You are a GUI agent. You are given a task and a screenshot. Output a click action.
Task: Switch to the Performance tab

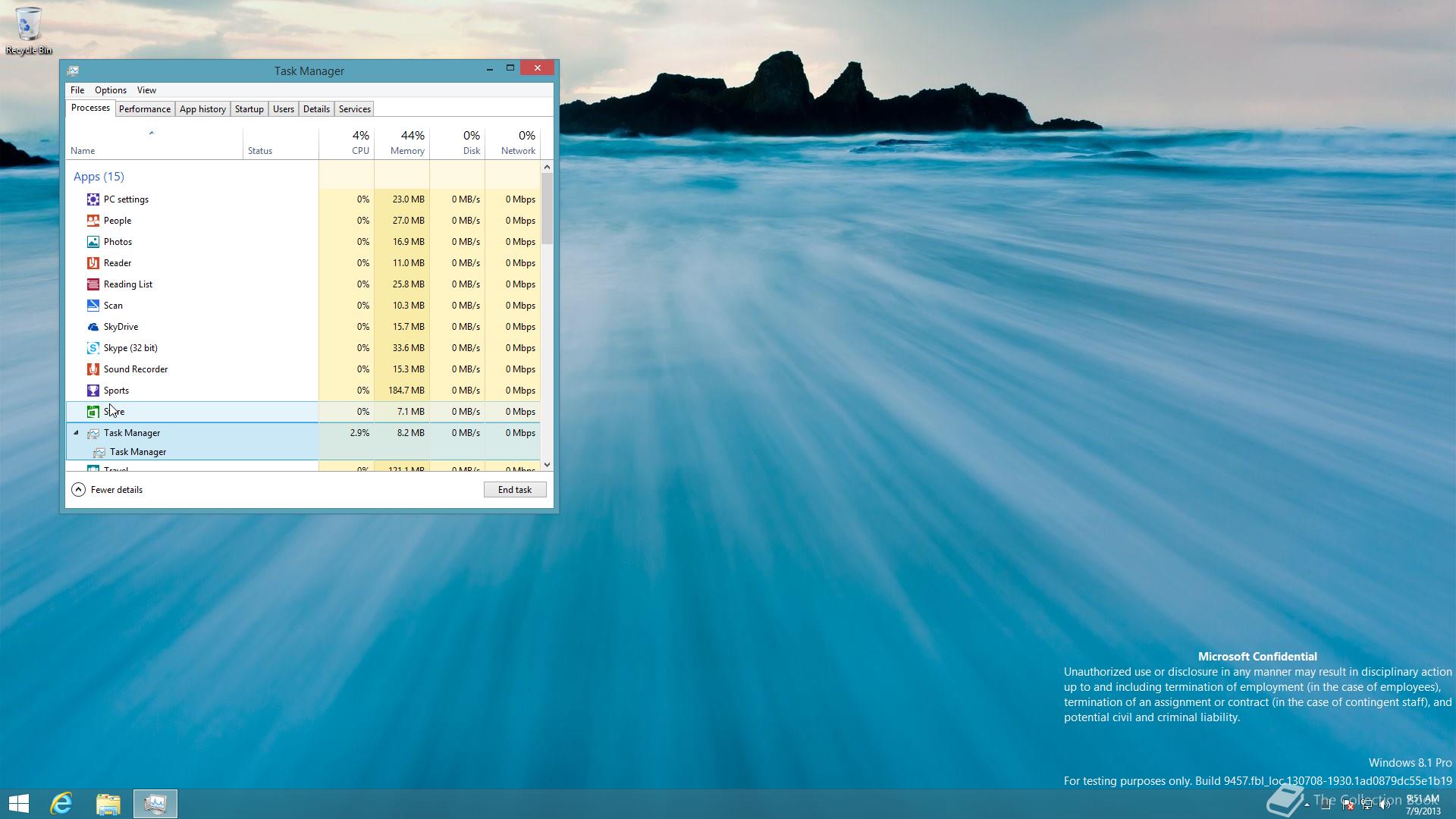point(145,109)
